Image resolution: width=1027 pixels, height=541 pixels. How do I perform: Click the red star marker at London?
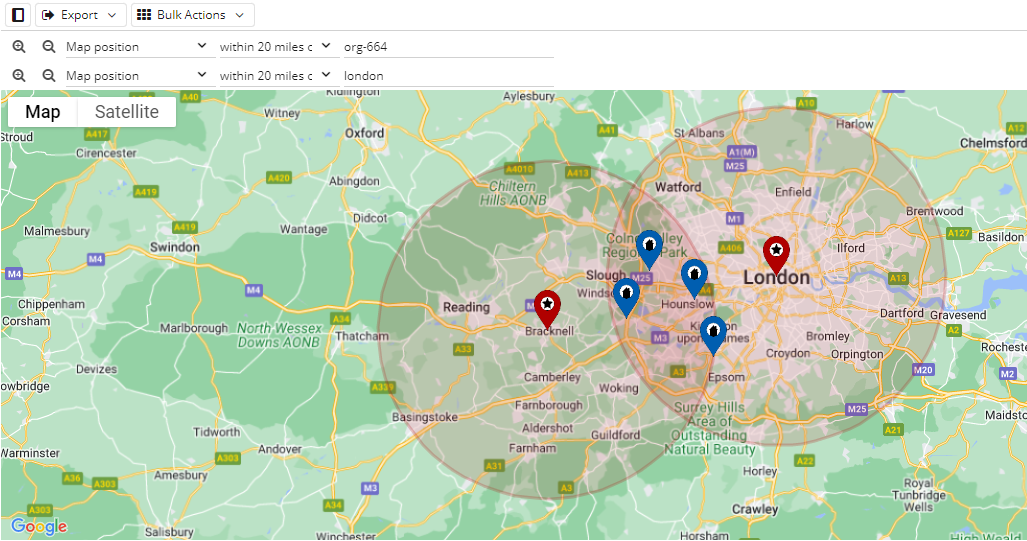[x=776, y=255]
